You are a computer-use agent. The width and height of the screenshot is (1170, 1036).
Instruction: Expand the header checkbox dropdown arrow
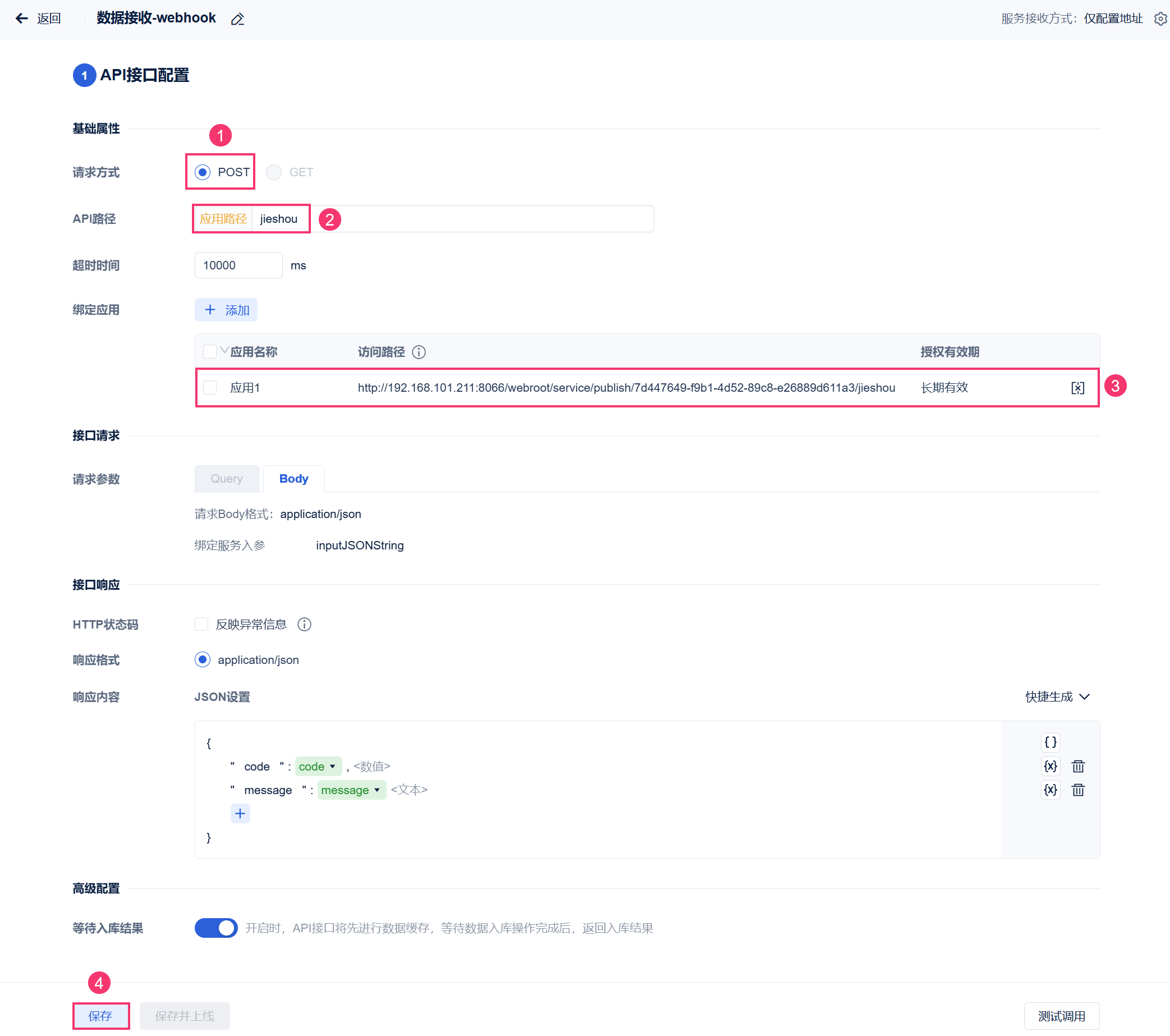point(224,350)
